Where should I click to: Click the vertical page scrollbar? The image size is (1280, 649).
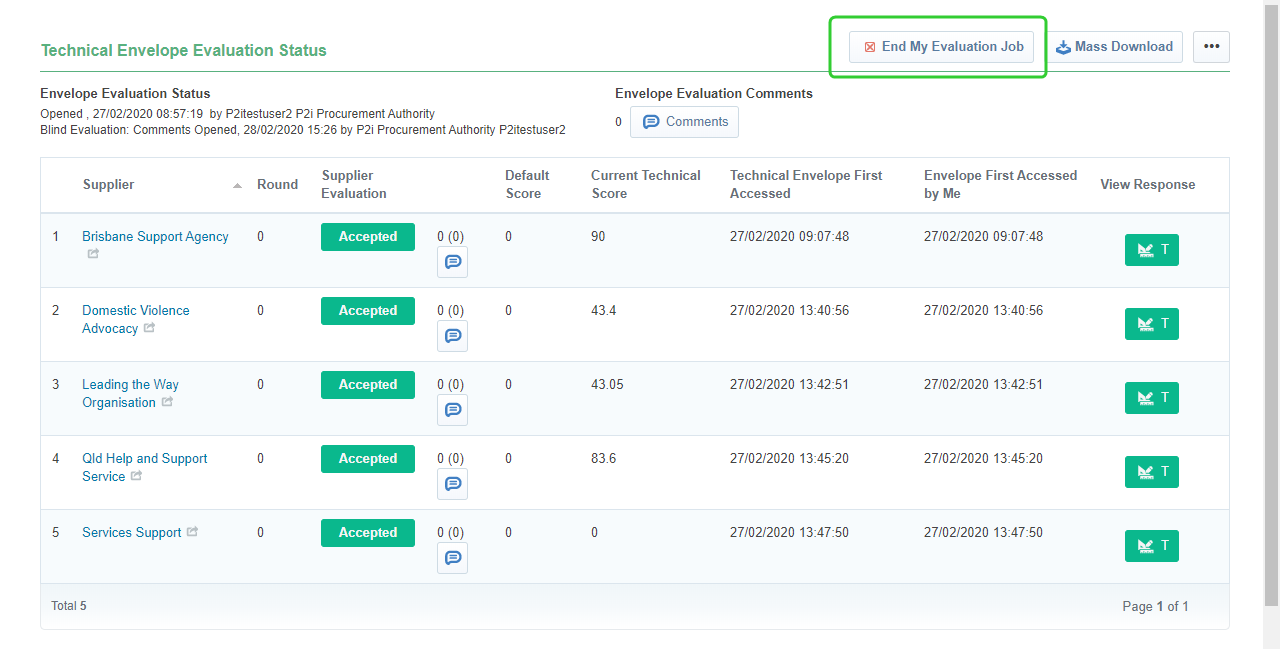(x=1271, y=300)
